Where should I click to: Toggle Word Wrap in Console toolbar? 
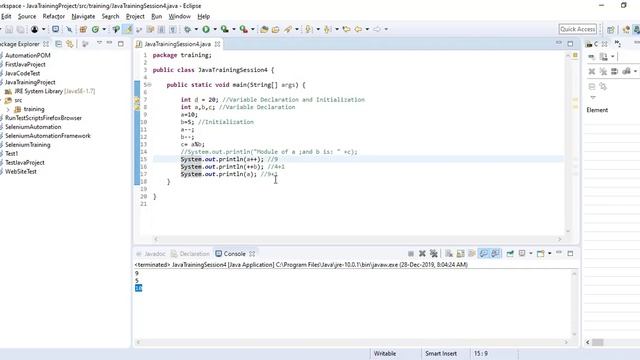472,253
